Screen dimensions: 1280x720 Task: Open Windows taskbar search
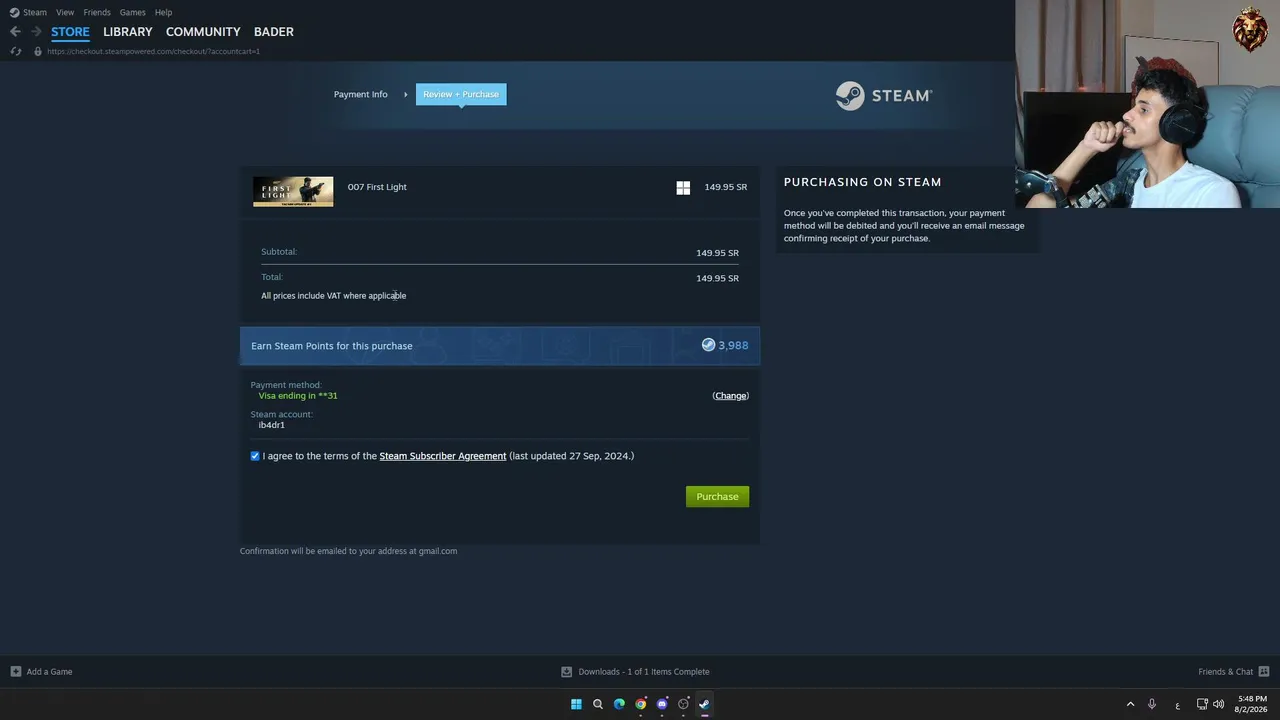pyautogui.click(x=598, y=704)
